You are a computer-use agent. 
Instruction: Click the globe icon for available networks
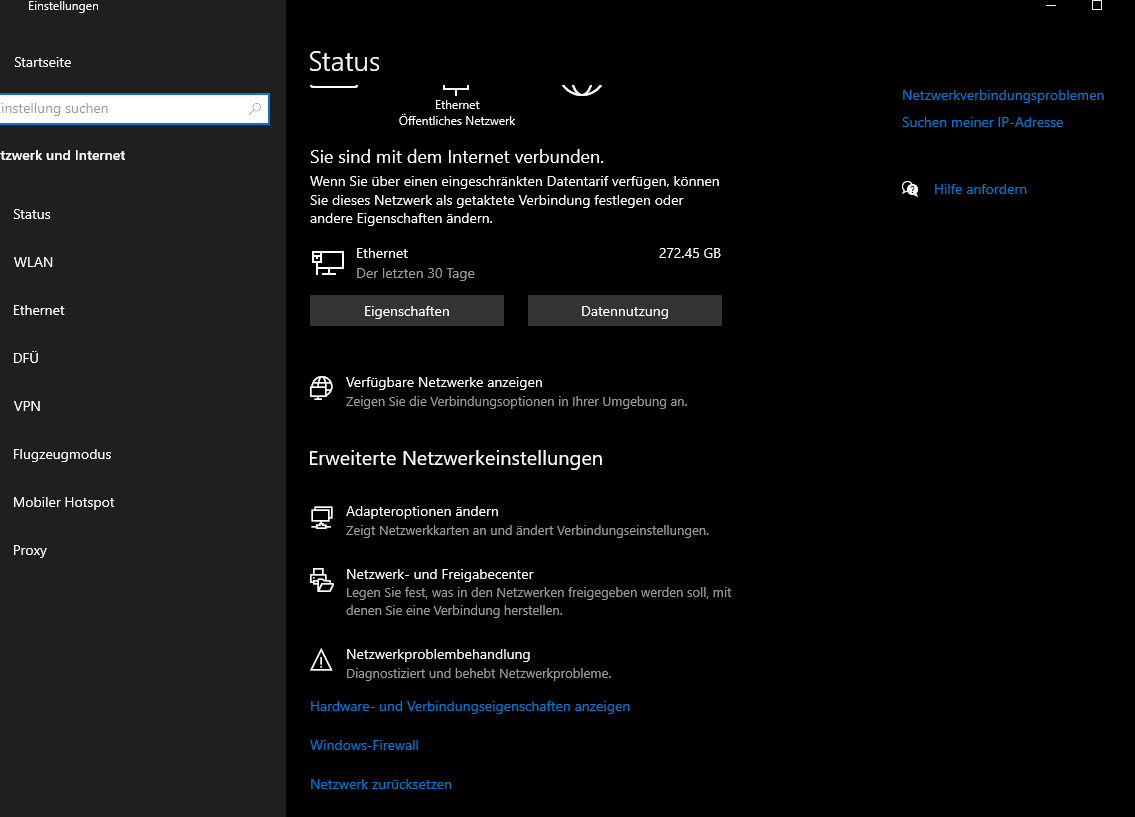pyautogui.click(x=321, y=388)
